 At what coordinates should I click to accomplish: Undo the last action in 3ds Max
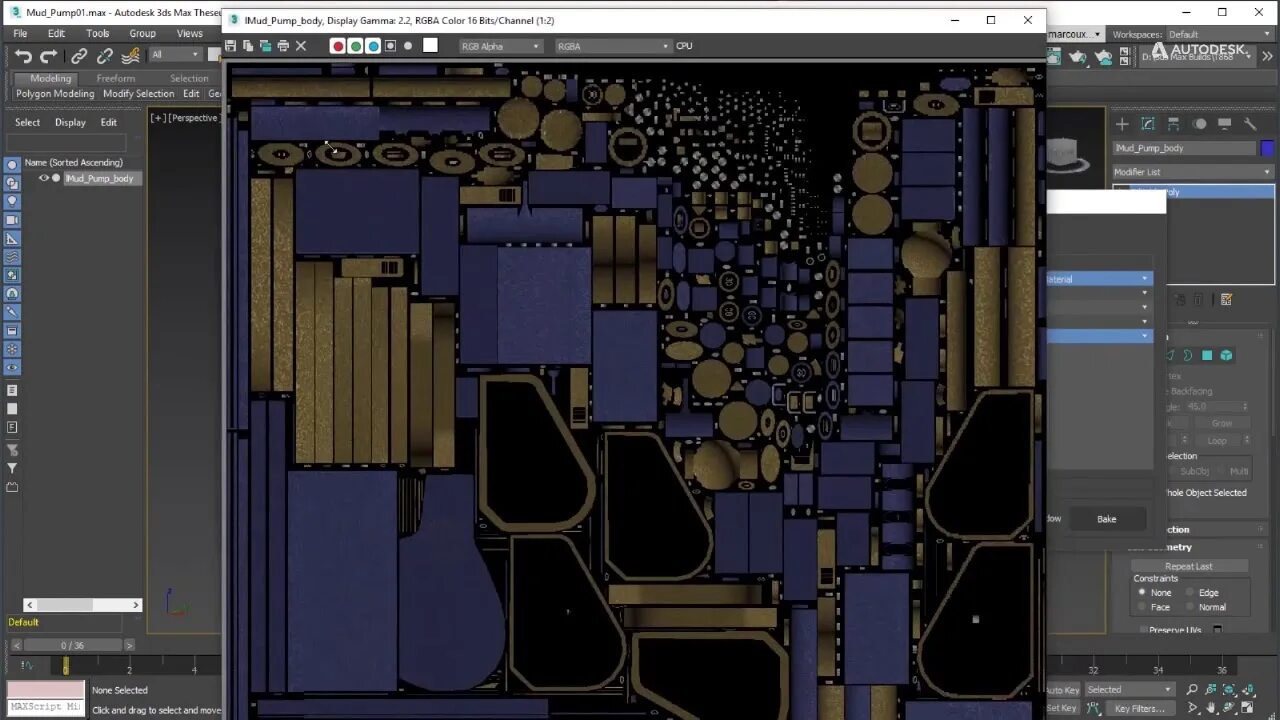(23, 56)
